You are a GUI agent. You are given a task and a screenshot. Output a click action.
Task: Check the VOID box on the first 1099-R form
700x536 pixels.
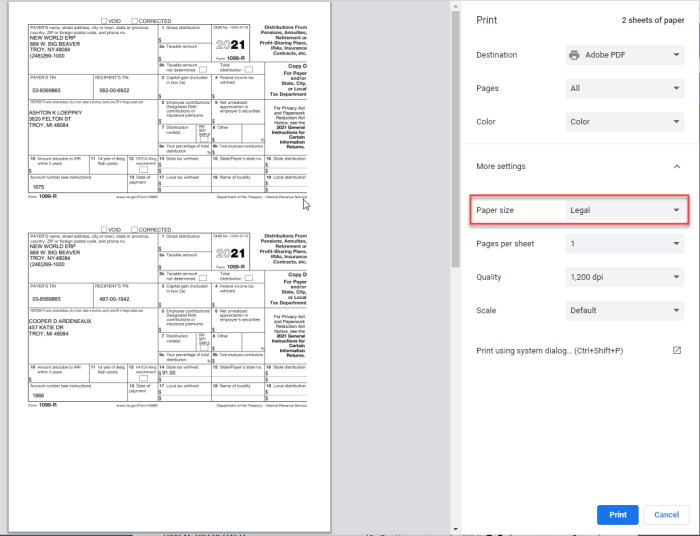coord(104,20)
